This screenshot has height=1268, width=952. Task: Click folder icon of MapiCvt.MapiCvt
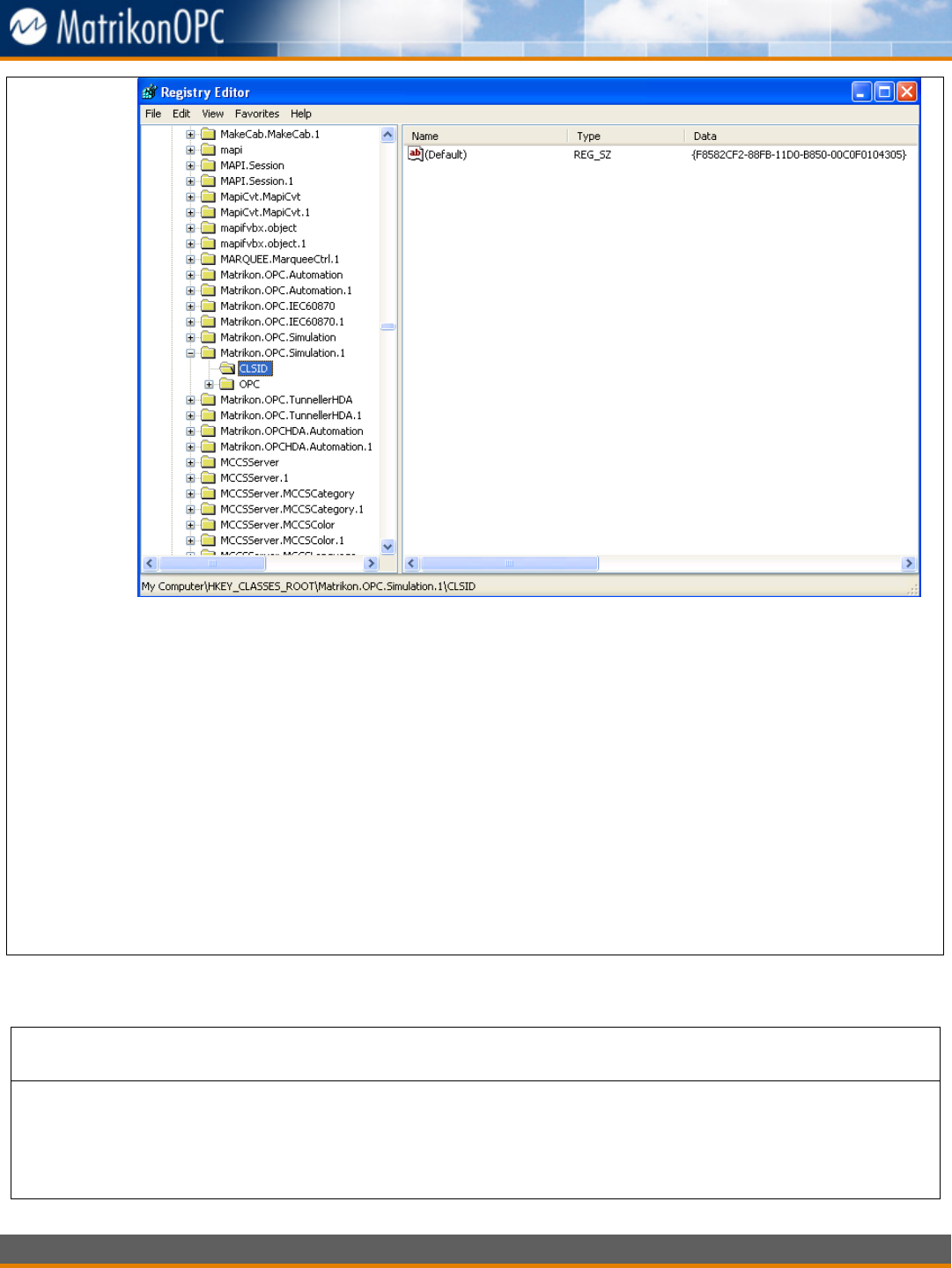[208, 196]
